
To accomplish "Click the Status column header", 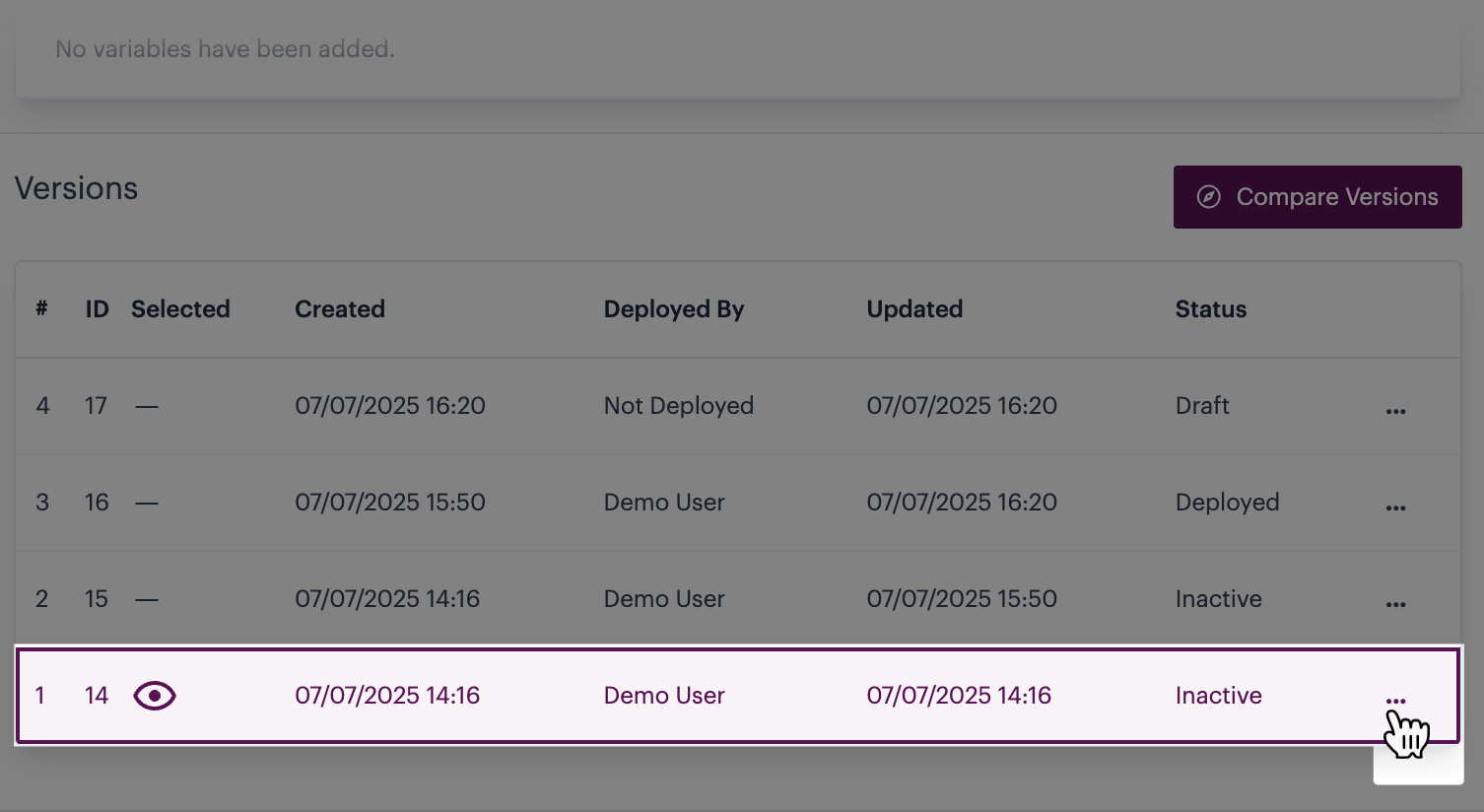I will (1210, 309).
